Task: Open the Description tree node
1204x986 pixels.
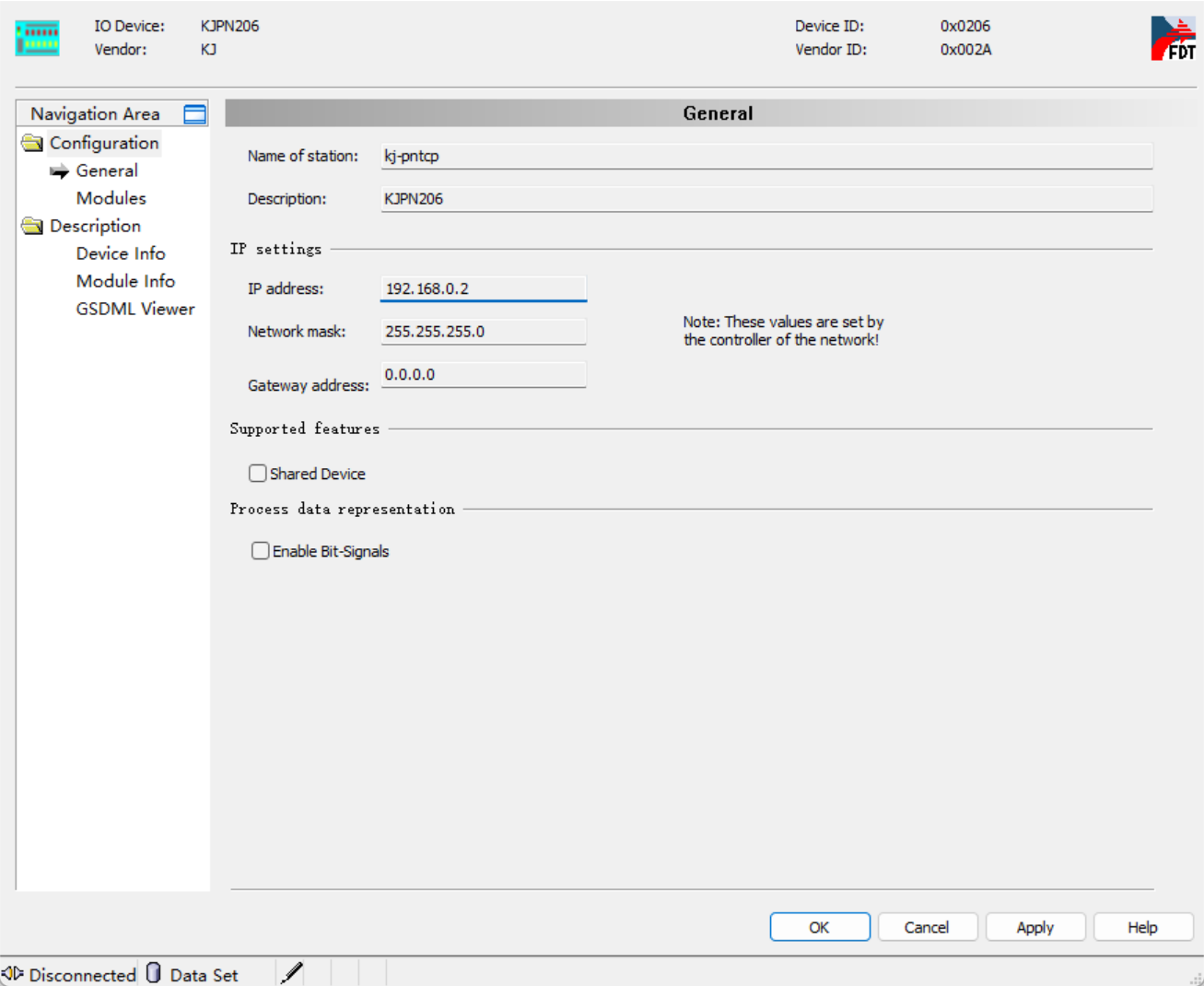Action: point(95,226)
